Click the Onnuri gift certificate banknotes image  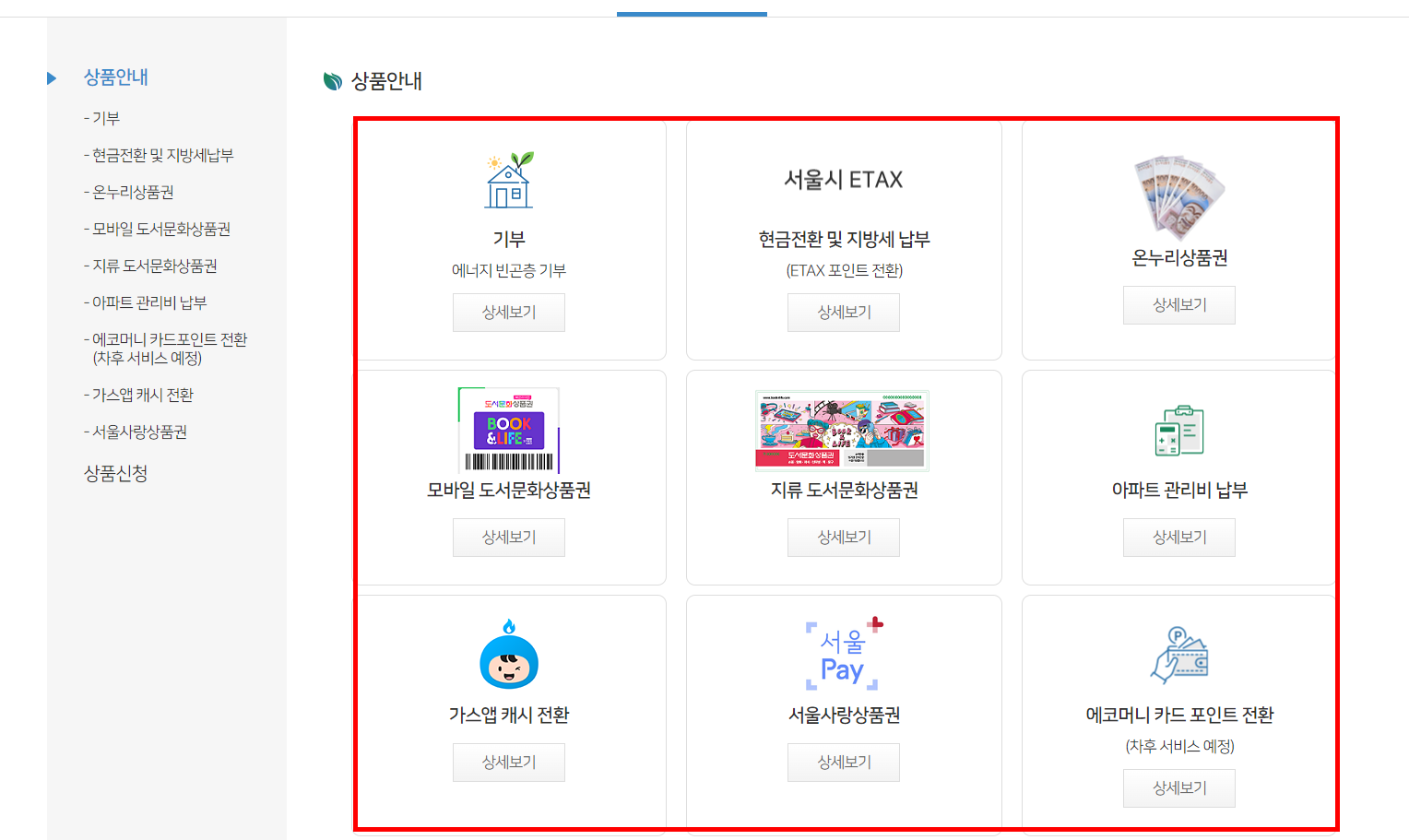1178,198
